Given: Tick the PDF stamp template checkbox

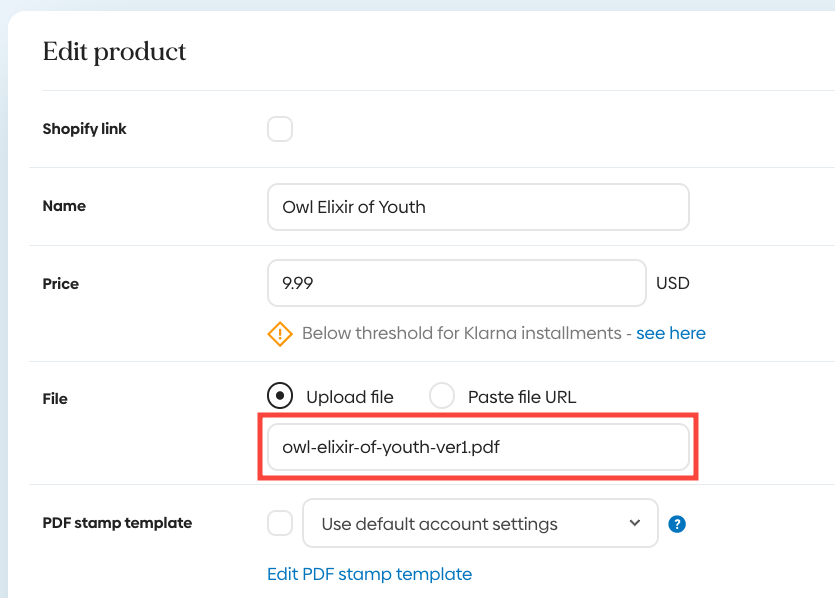Looking at the screenshot, I should click(x=280, y=523).
